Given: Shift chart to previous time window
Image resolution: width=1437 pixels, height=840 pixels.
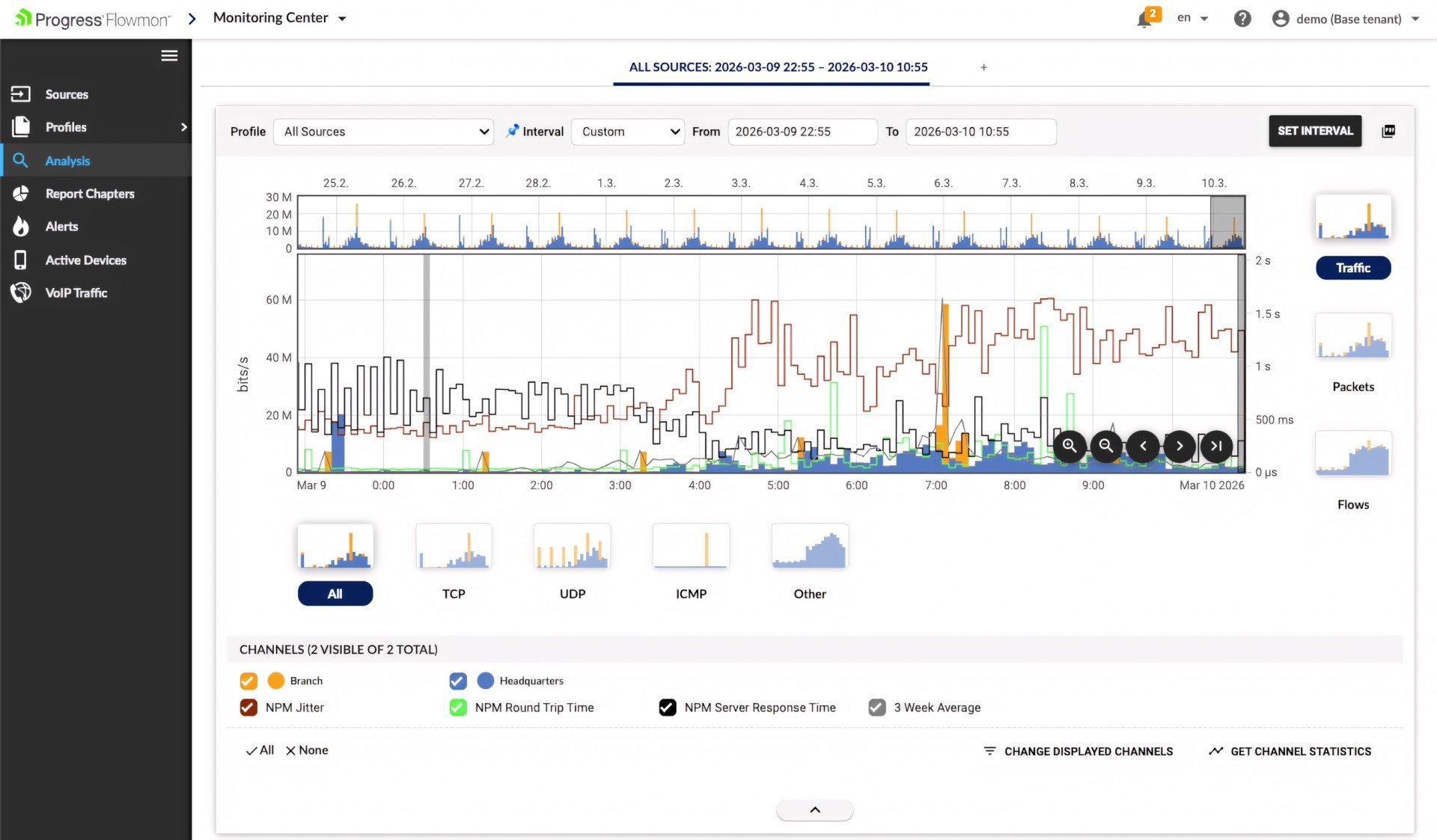Looking at the screenshot, I should point(1143,446).
